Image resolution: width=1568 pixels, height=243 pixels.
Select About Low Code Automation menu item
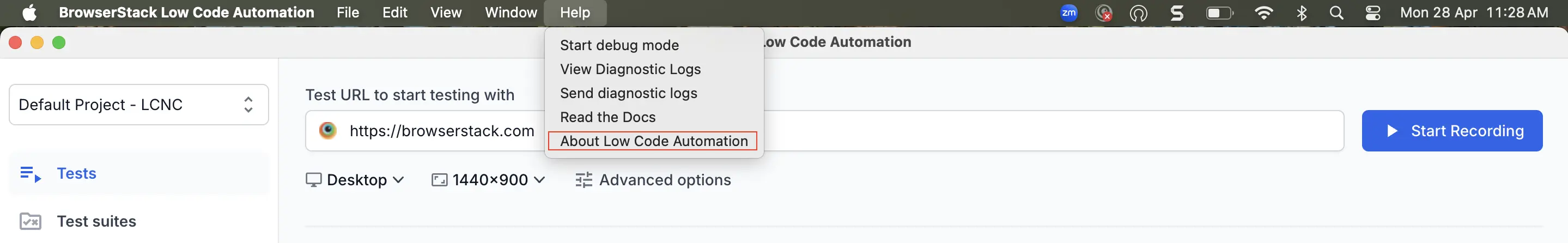coord(653,141)
